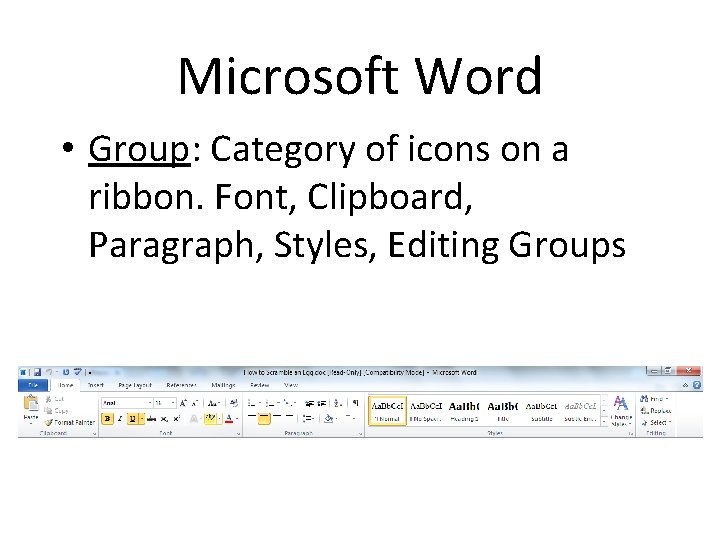Toggle Show/Hide paragraph marks
Viewport: 720px width, 540px height.
(x=355, y=403)
